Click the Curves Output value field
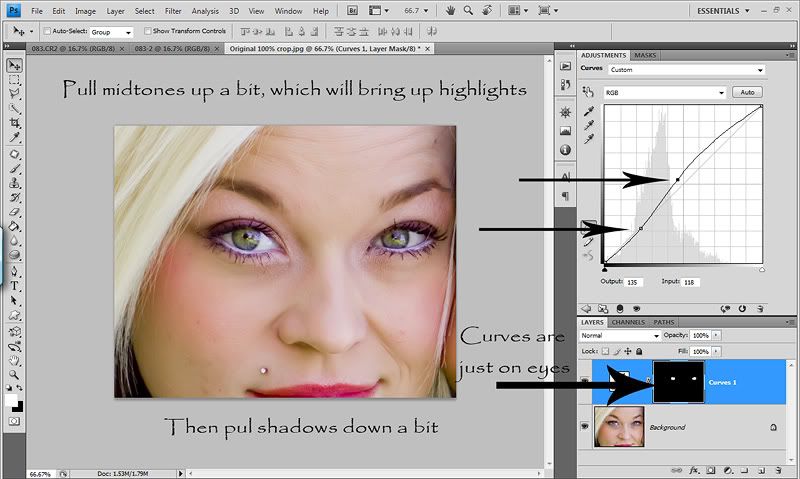The height and width of the screenshot is (479, 800). click(x=633, y=282)
